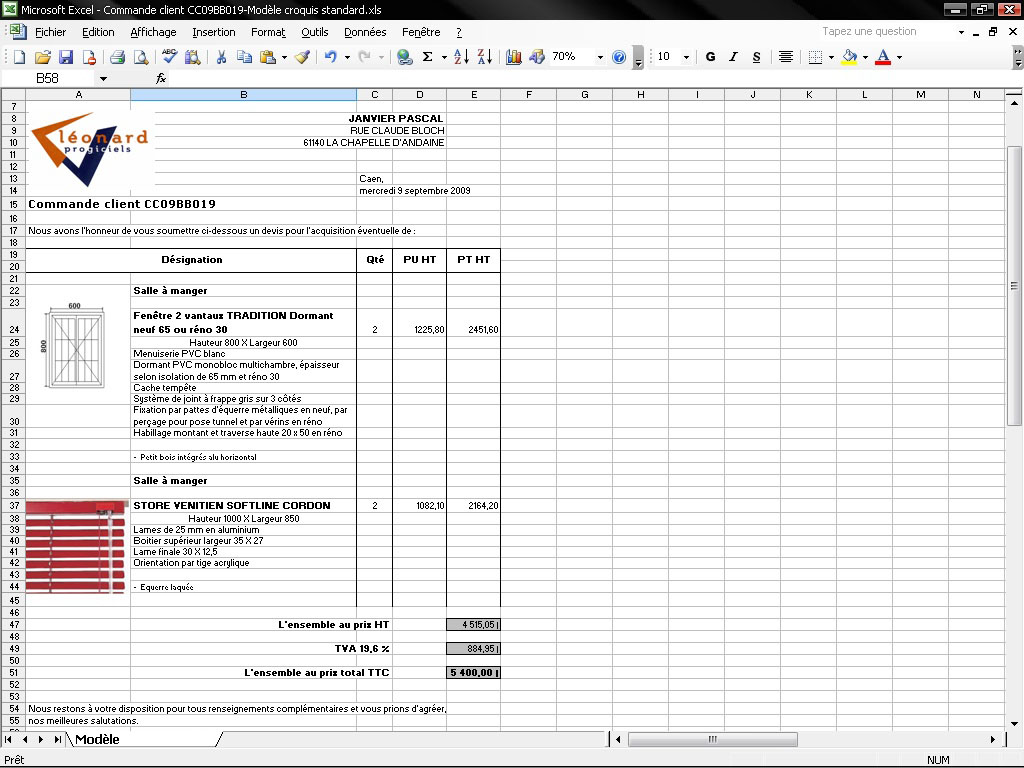Toggle italic formatting with I button
The height and width of the screenshot is (768, 1024).
(x=733, y=57)
